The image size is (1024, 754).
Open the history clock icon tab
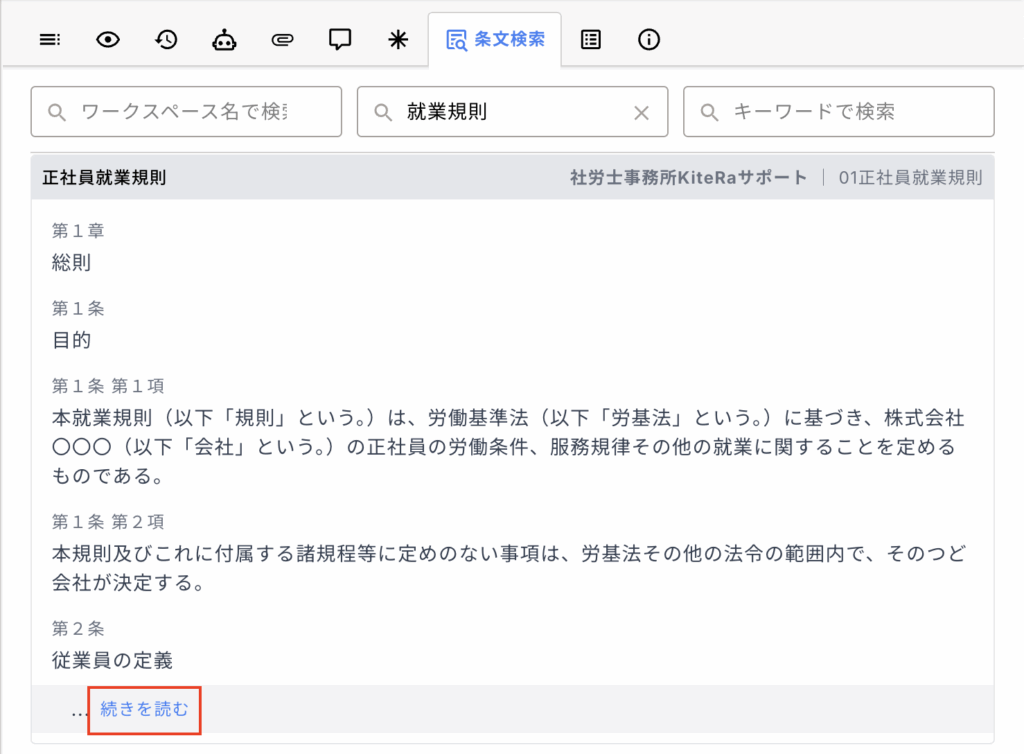click(x=166, y=40)
